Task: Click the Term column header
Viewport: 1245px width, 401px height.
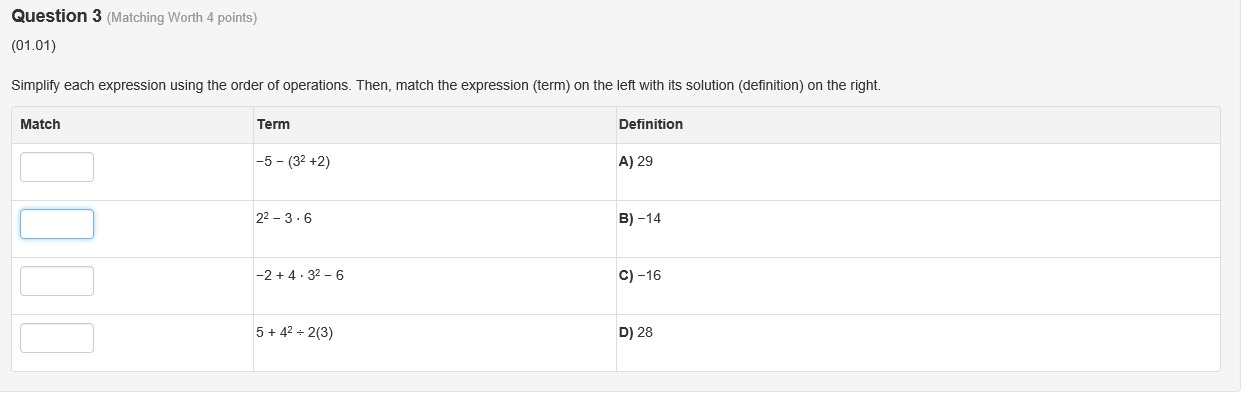Action: (273, 124)
